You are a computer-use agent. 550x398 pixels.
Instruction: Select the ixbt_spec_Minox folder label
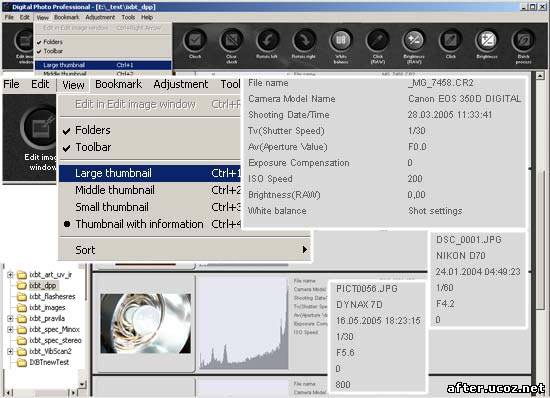tap(54, 330)
